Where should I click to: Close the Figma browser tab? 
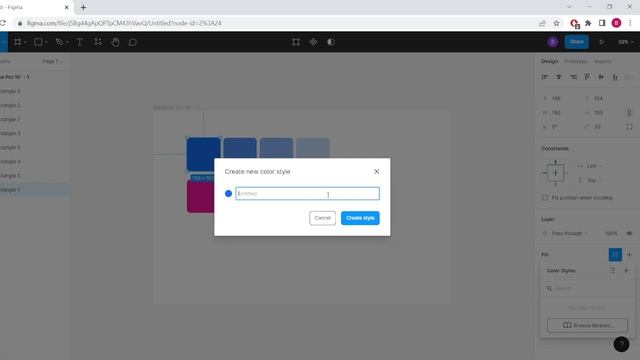pos(67,7)
